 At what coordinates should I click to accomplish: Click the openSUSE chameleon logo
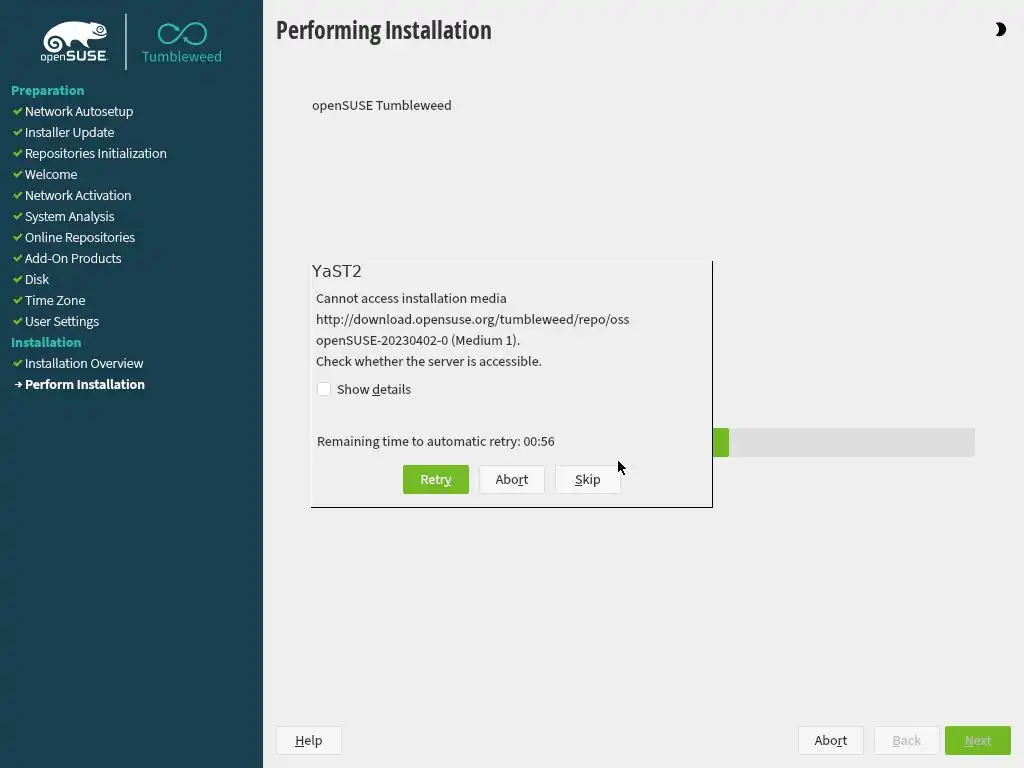[x=74, y=42]
